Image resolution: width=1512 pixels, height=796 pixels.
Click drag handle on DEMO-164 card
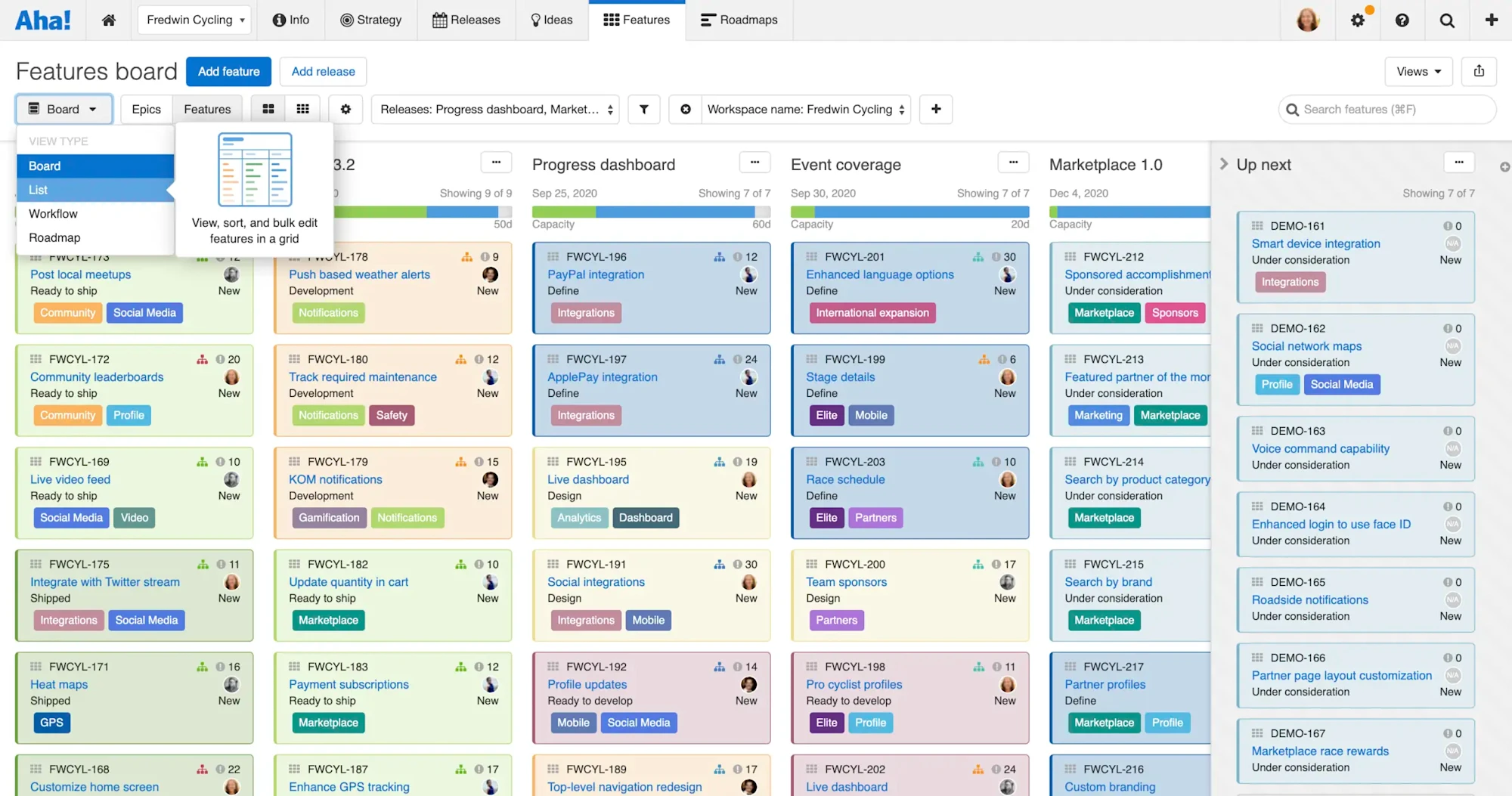pos(1257,506)
